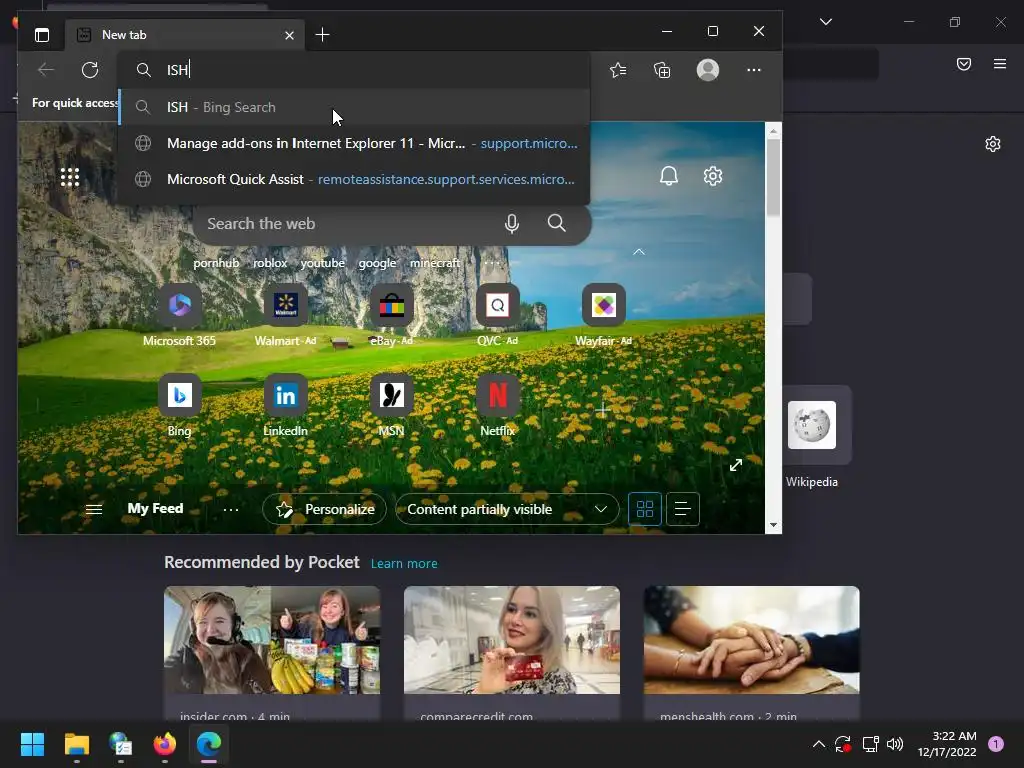This screenshot has height=768, width=1024.
Task: Click the Edge address bar with ISH
Action: pos(354,70)
